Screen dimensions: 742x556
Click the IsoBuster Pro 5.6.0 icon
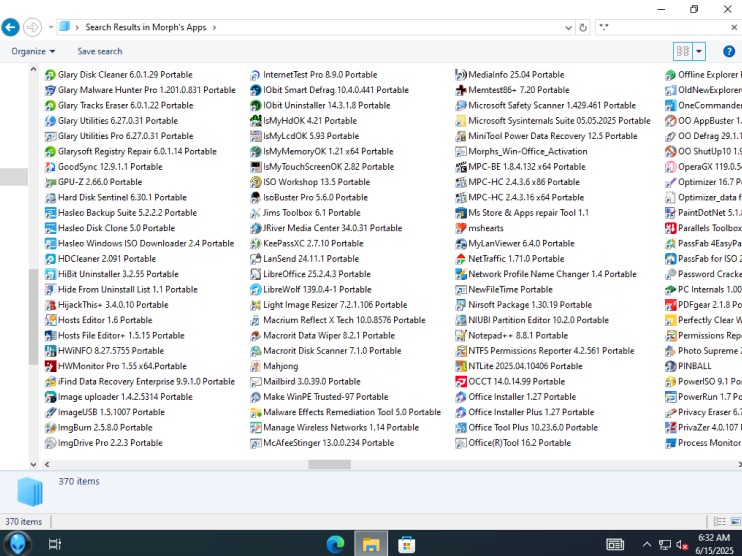pyautogui.click(x=256, y=198)
